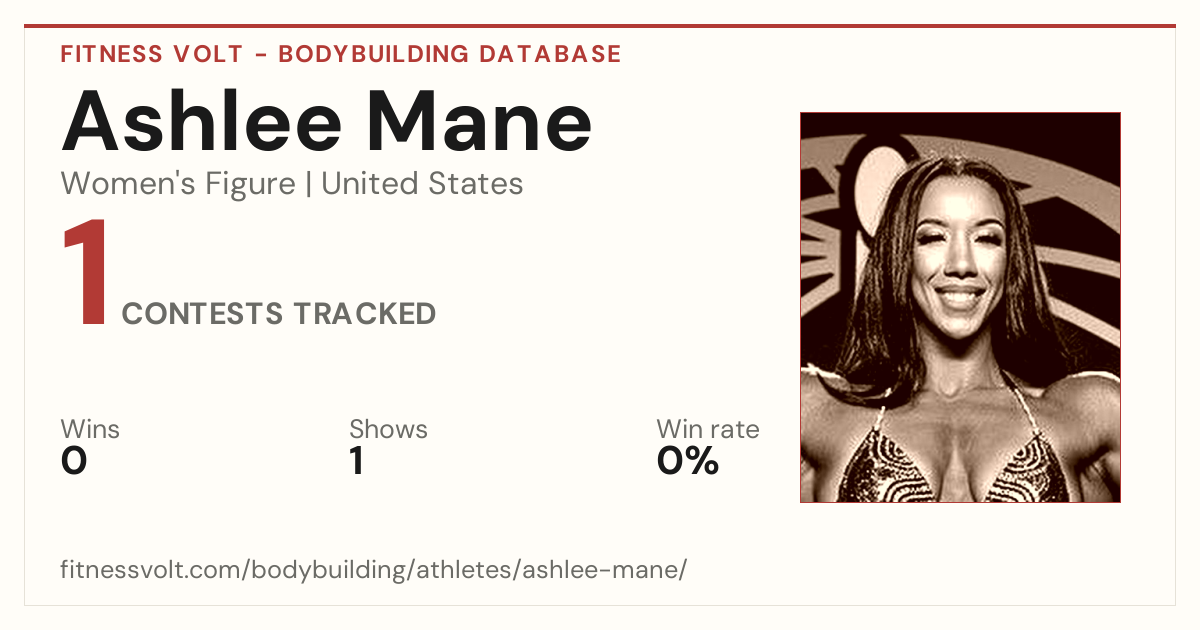Click the 1 value under Shows
The width and height of the screenshot is (1200, 630).
click(x=356, y=461)
